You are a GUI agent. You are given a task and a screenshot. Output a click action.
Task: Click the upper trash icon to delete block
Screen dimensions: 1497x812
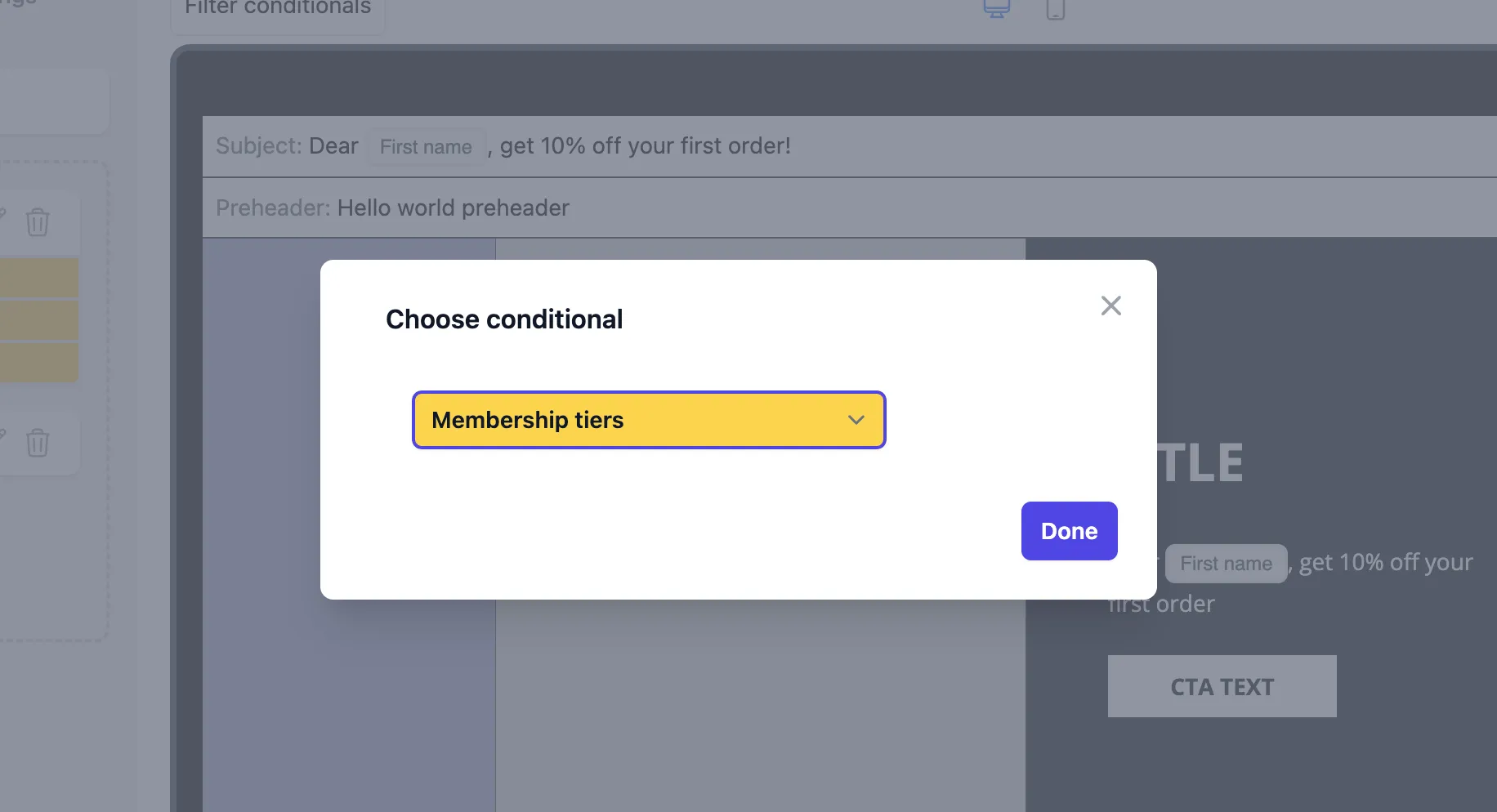coord(38,221)
